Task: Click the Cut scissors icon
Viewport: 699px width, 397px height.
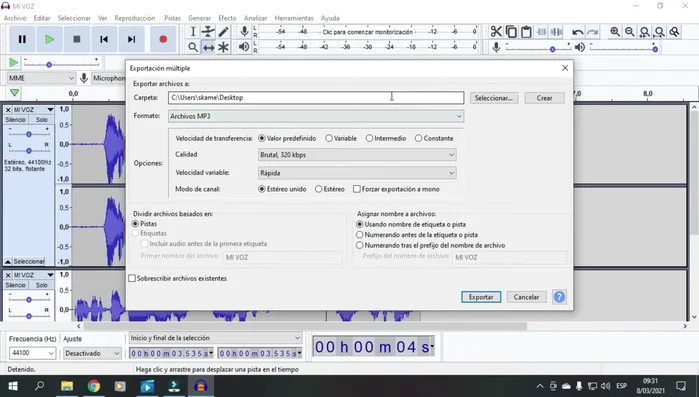Action: click(496, 32)
